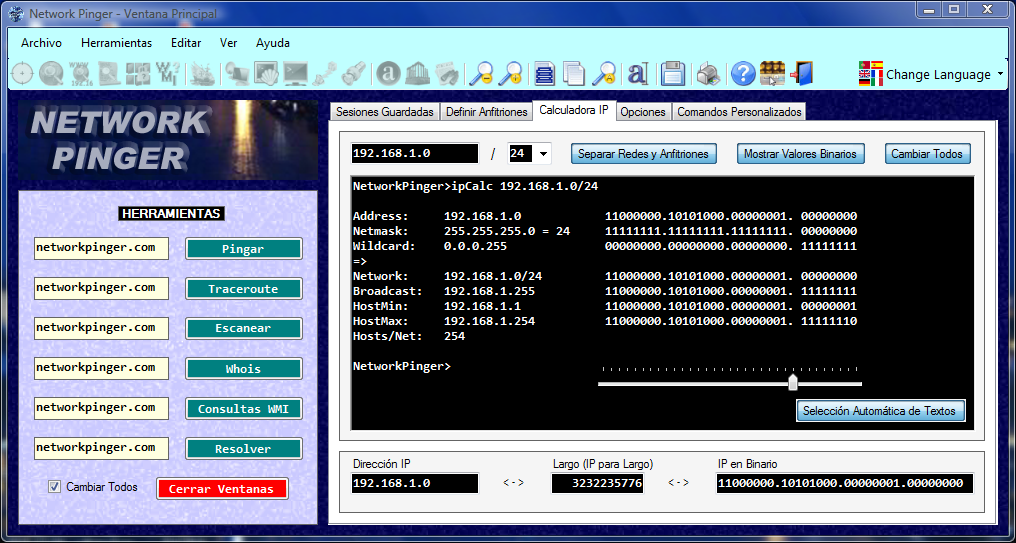Click the Cambiar Todos button in calculator
The height and width of the screenshot is (543, 1016).
(x=927, y=154)
